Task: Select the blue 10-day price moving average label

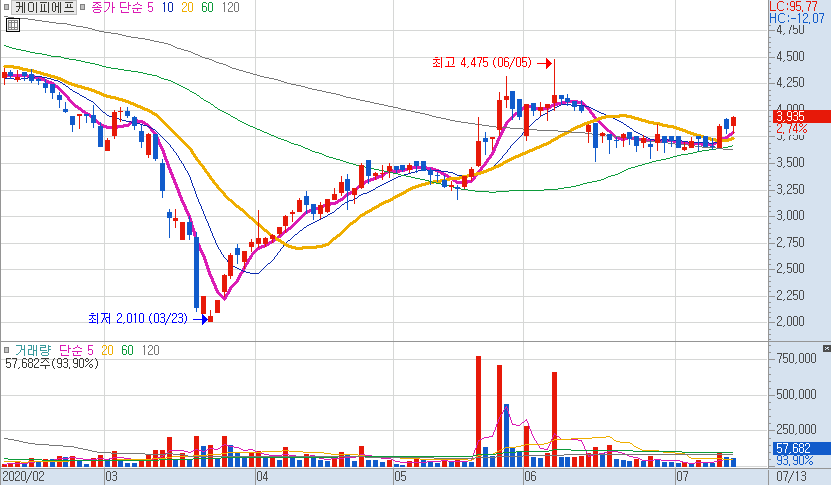Action: 167,7
